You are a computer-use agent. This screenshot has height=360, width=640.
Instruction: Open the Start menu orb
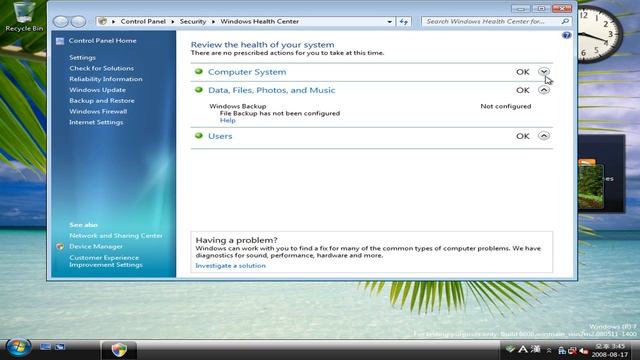tap(18, 348)
